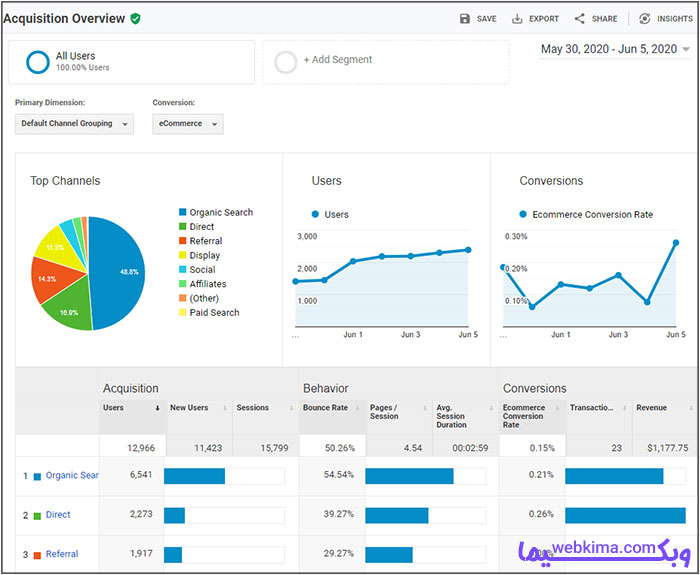Click the Jun 5 Users data point
The width and height of the screenshot is (700, 575).
pos(468,250)
